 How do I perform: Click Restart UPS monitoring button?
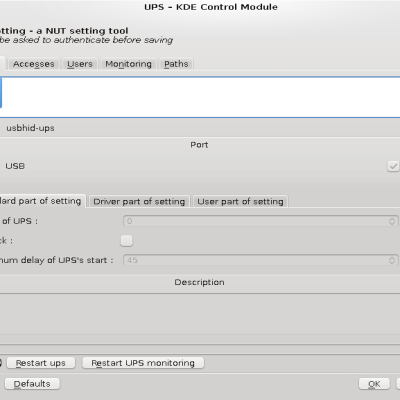pyautogui.click(x=143, y=363)
